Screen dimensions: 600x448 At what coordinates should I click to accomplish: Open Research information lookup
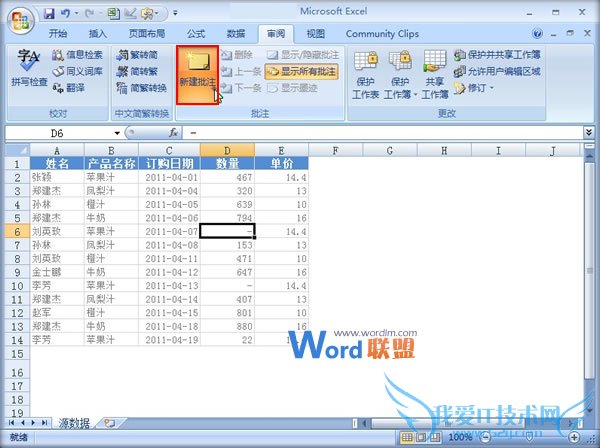[77, 55]
